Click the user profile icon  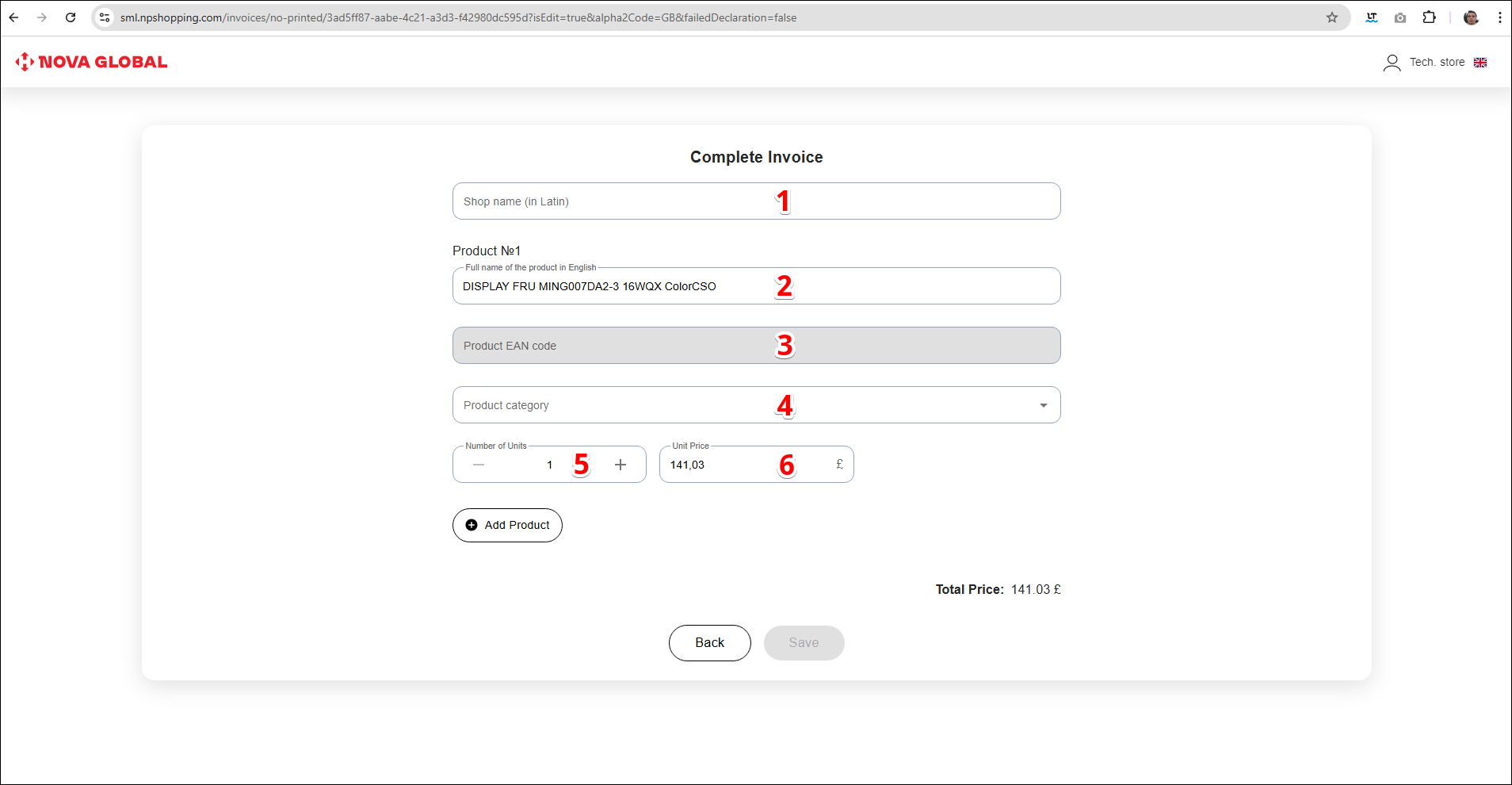point(1392,63)
